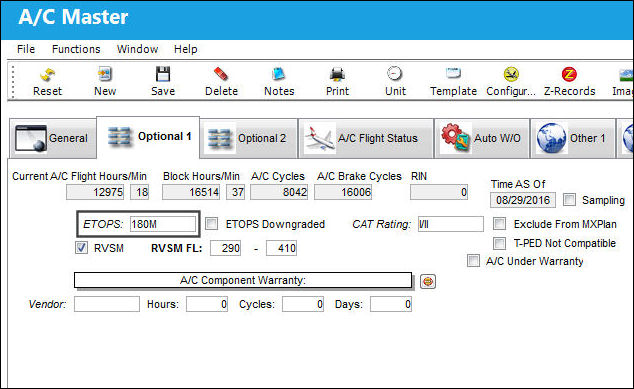Click the RIN field
634x389 pixels.
(439, 192)
